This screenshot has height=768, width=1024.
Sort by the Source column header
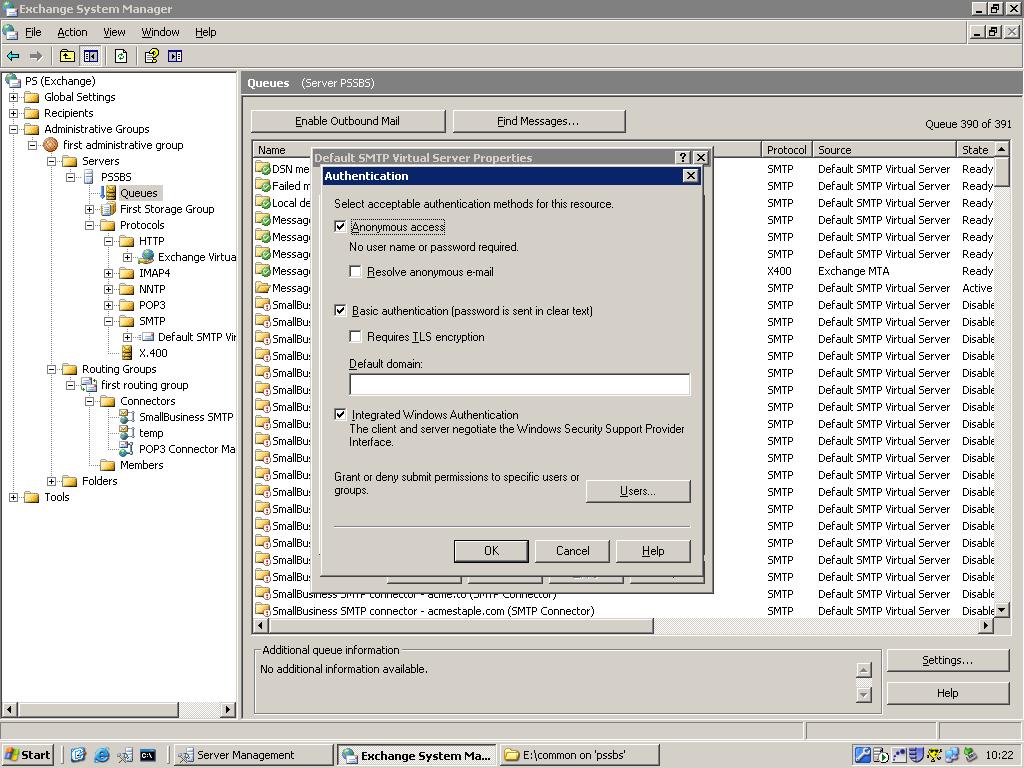coord(884,150)
